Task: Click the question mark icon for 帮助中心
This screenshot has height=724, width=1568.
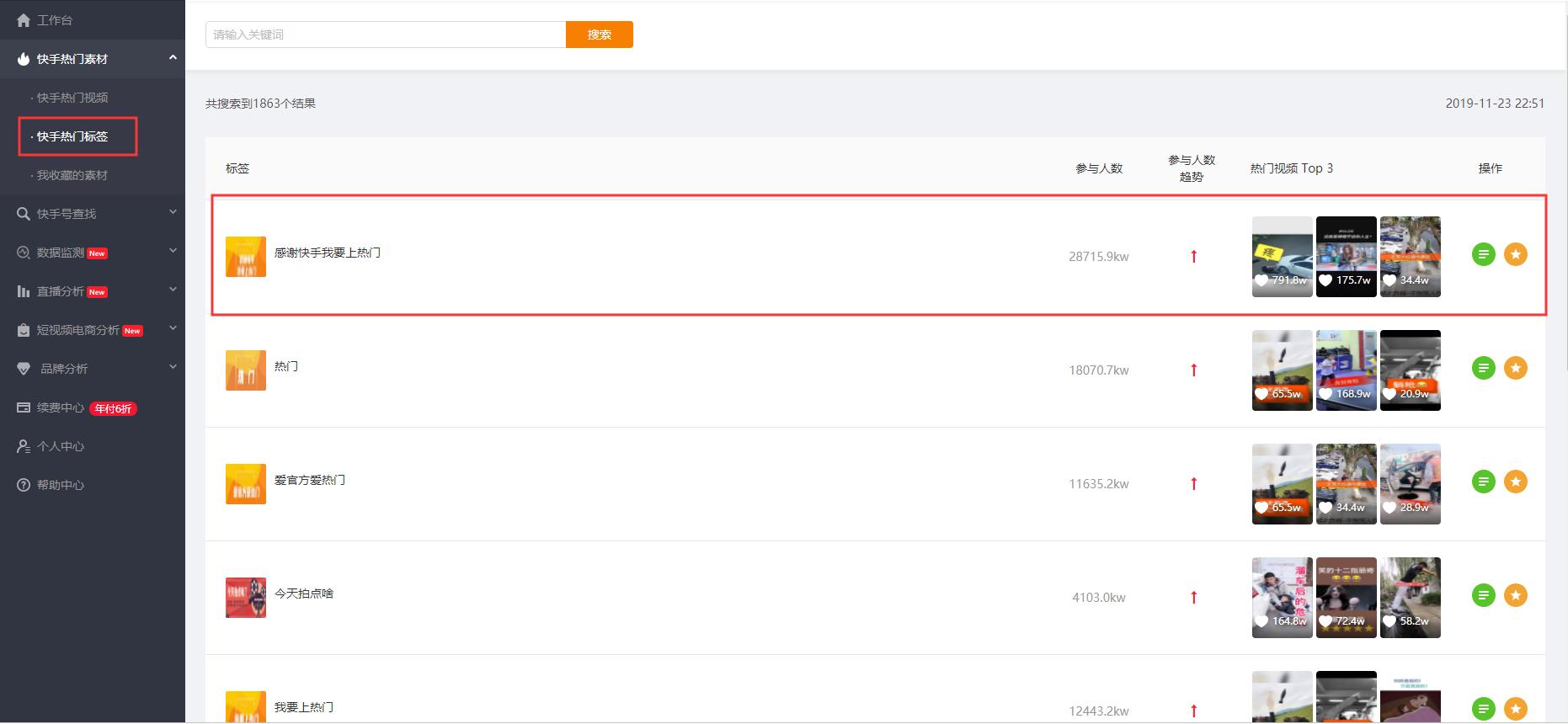Action: [24, 485]
